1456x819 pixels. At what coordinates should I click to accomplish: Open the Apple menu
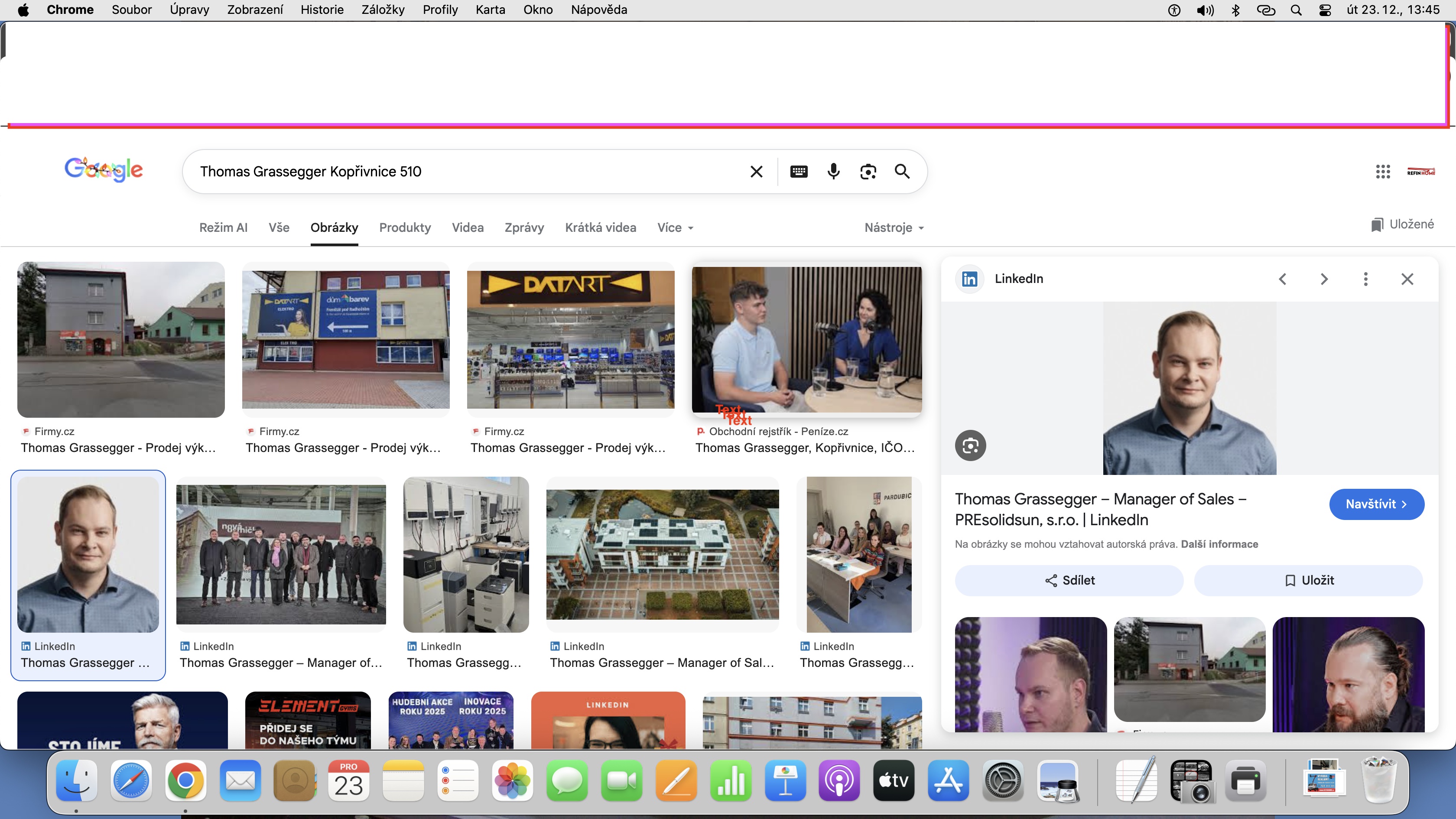pos(23,10)
